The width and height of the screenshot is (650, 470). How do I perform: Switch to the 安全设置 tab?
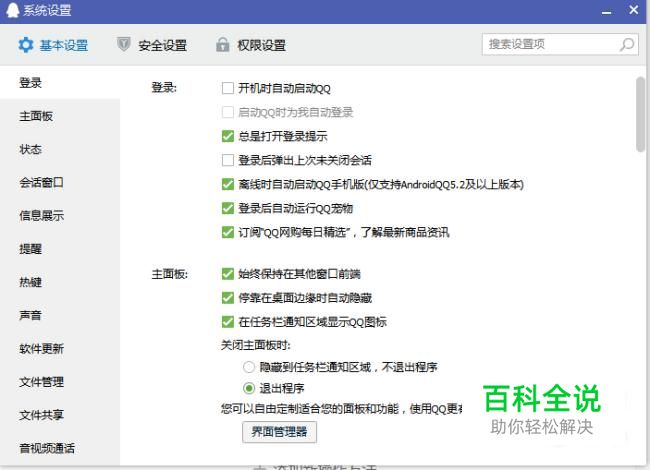coord(162,45)
